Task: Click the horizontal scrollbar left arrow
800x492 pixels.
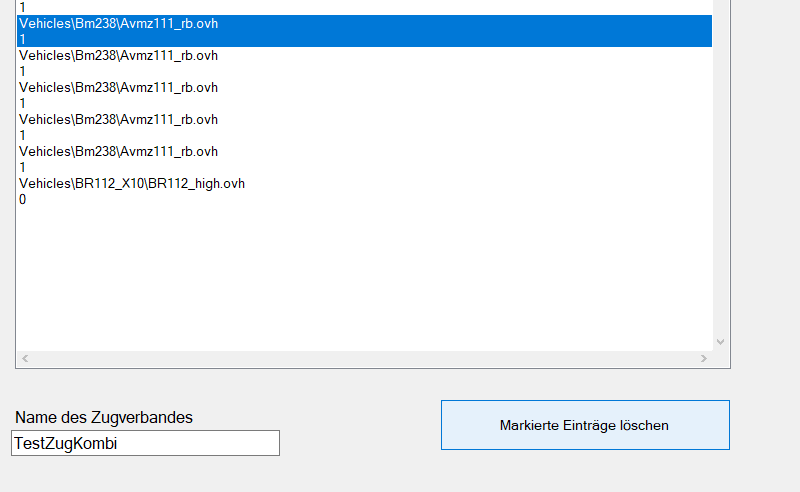Action: [x=25, y=358]
